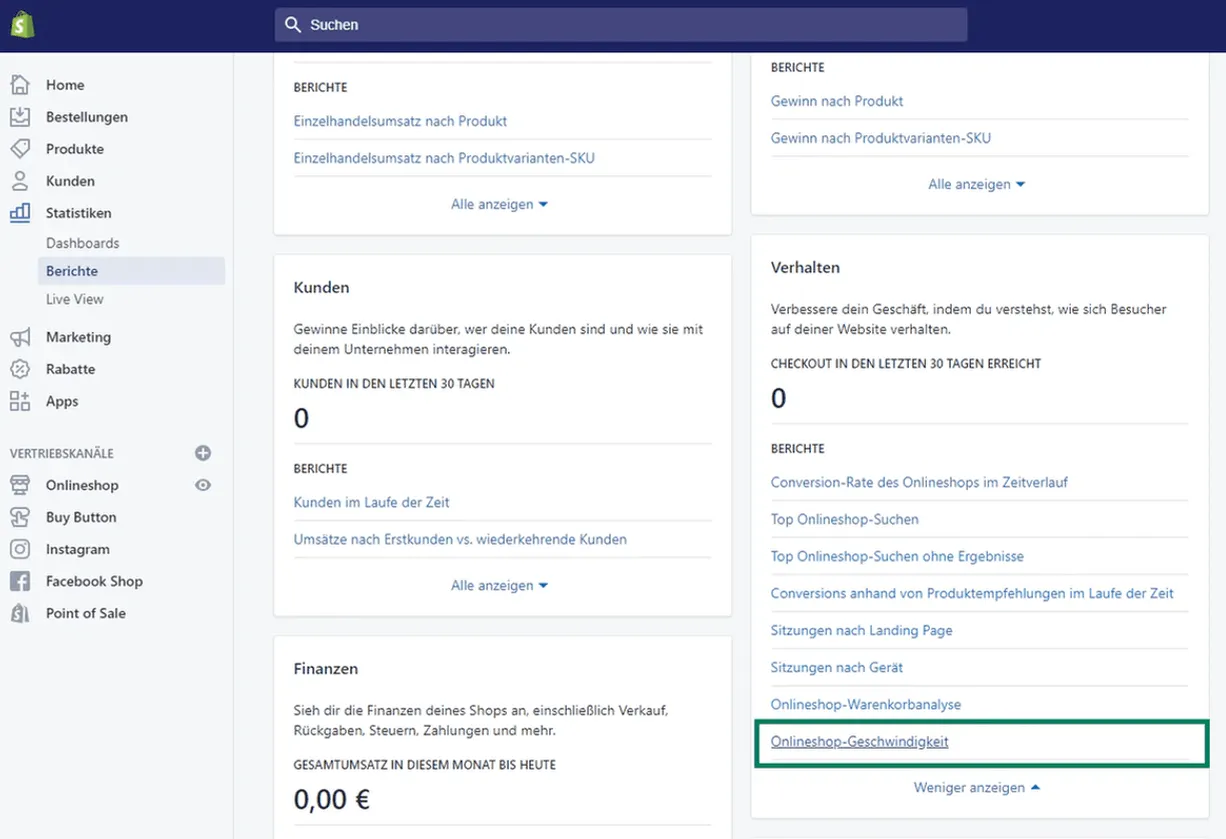Click the Suchen search field
Viewport: 1226px width, 839px height.
(620, 25)
